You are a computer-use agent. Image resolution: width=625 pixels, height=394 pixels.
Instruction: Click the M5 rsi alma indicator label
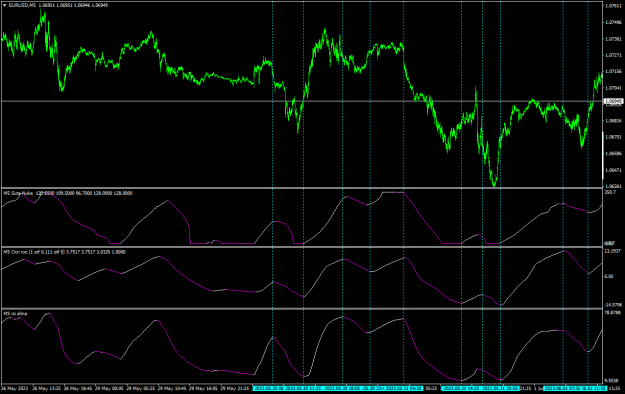[x=15, y=313]
